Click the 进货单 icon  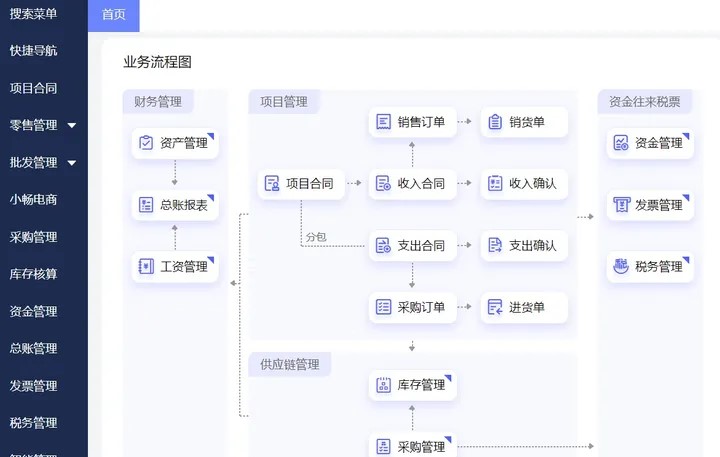click(x=495, y=308)
